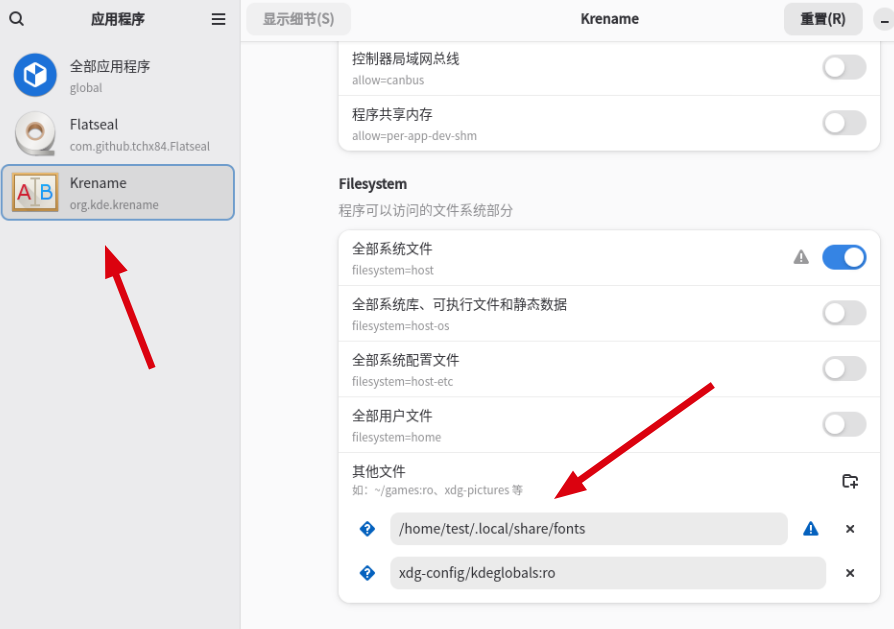
Task: Click the Filesystem section heading
Action: [373, 184]
